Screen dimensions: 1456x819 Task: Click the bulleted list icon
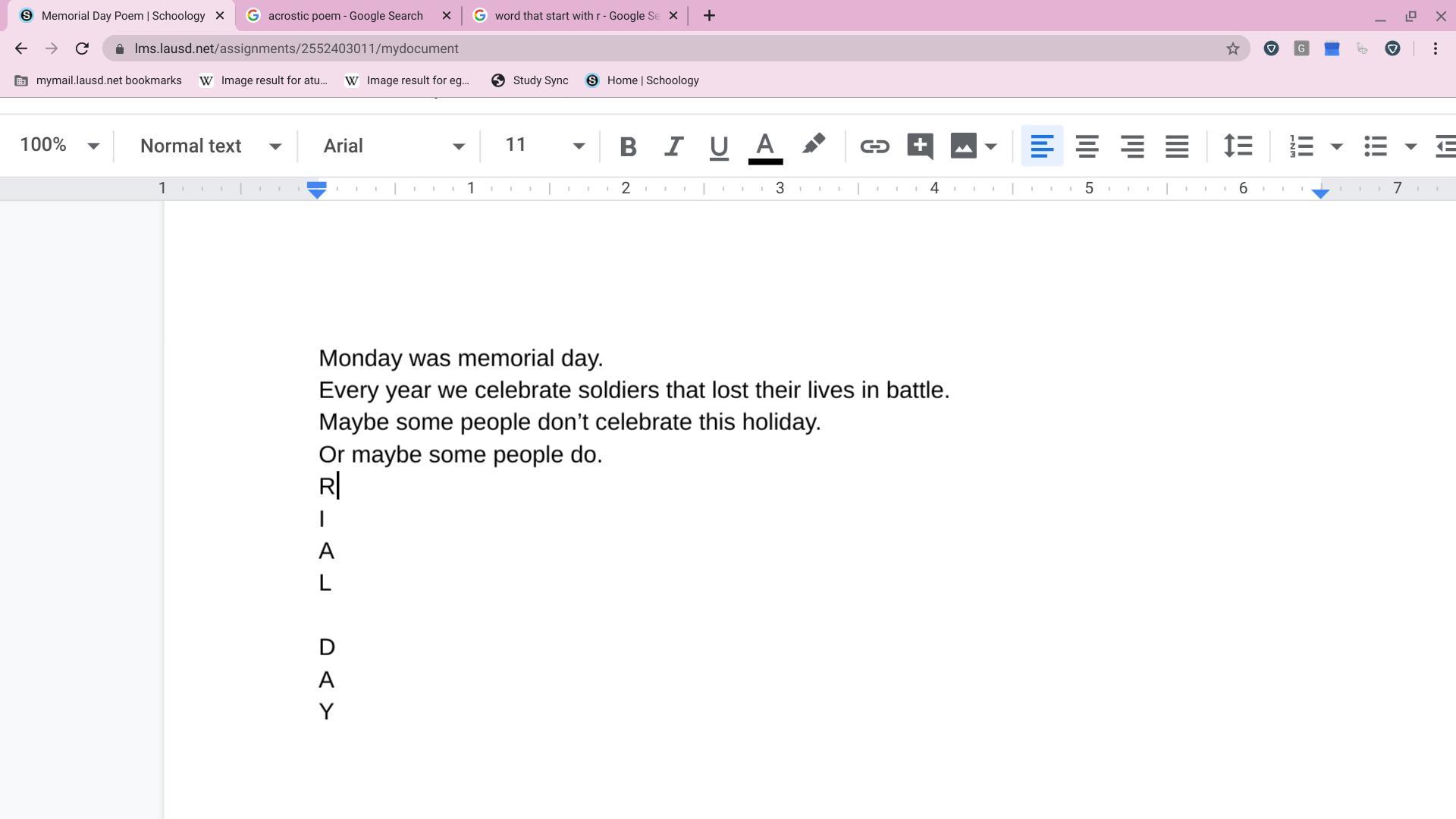pos(1376,146)
